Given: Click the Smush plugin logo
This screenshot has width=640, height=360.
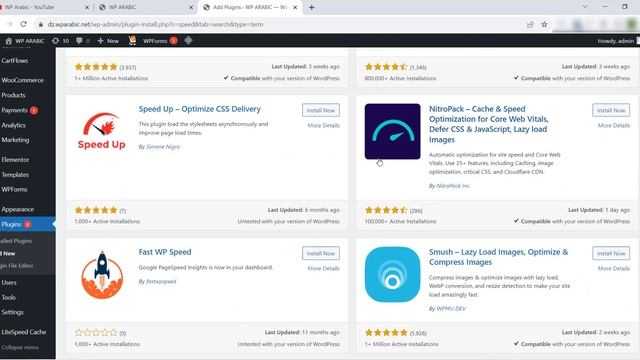Looking at the screenshot, I should (393, 275).
